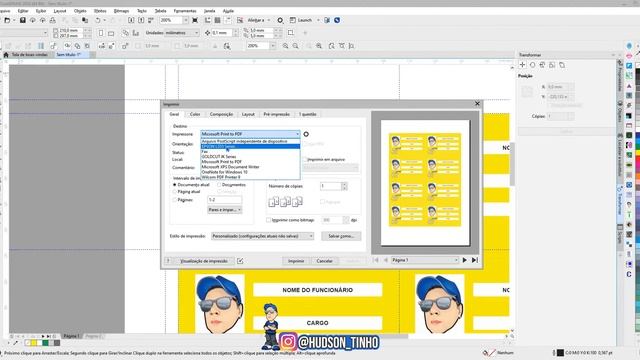Click Visualização de impressão button
The height and width of the screenshot is (360, 640).
[204, 261]
